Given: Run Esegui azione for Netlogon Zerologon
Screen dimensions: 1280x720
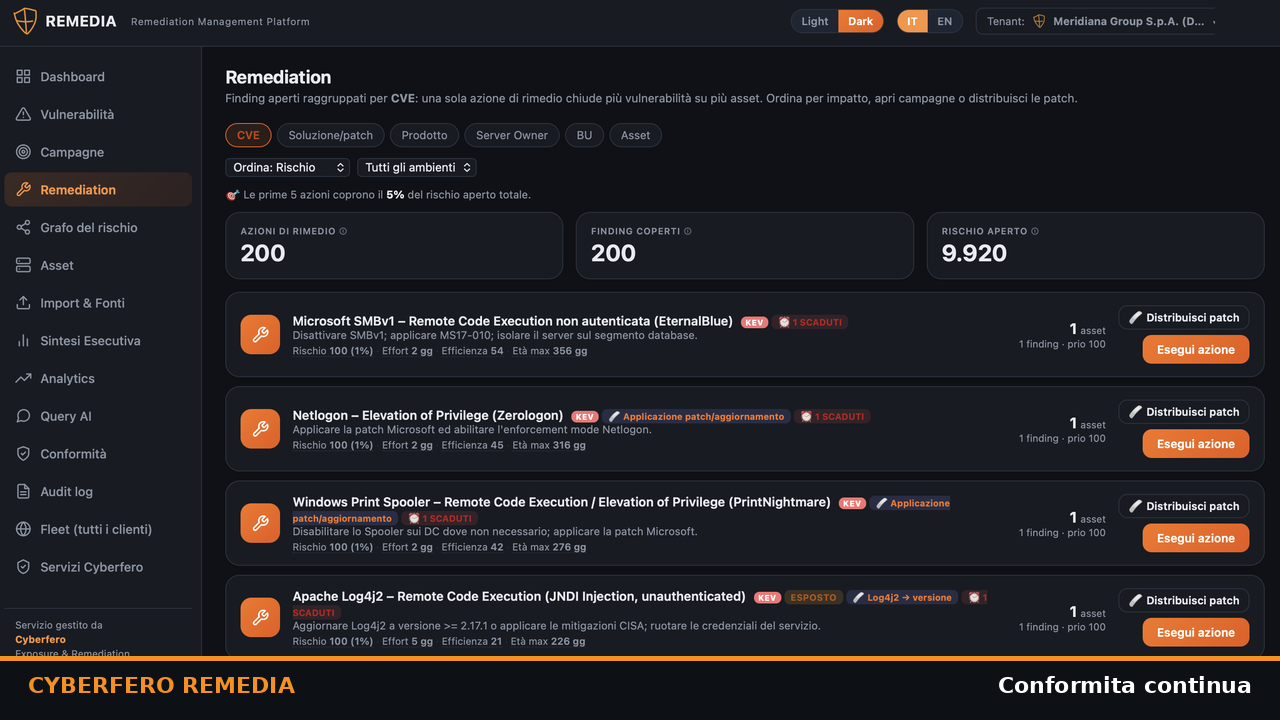Looking at the screenshot, I should 1196,444.
